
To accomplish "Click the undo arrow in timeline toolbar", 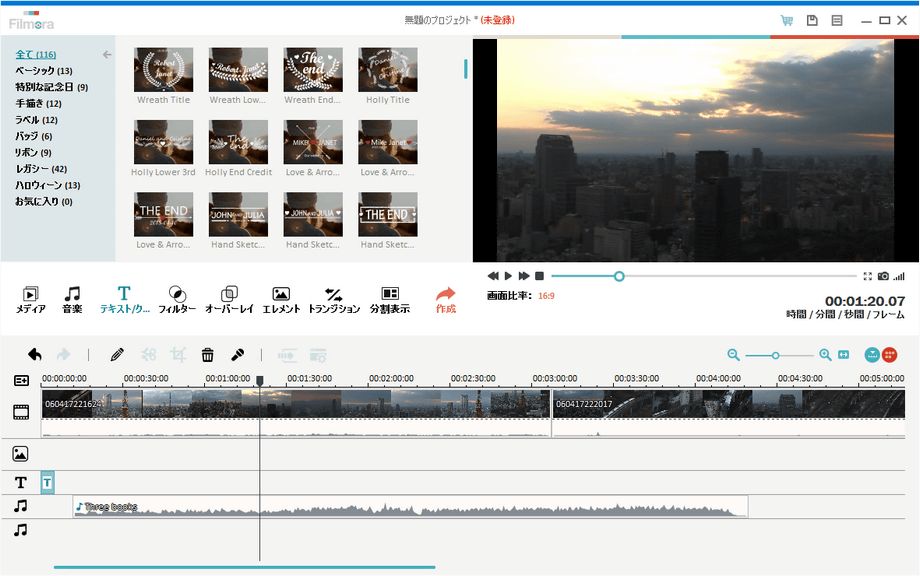I will tap(35, 355).
